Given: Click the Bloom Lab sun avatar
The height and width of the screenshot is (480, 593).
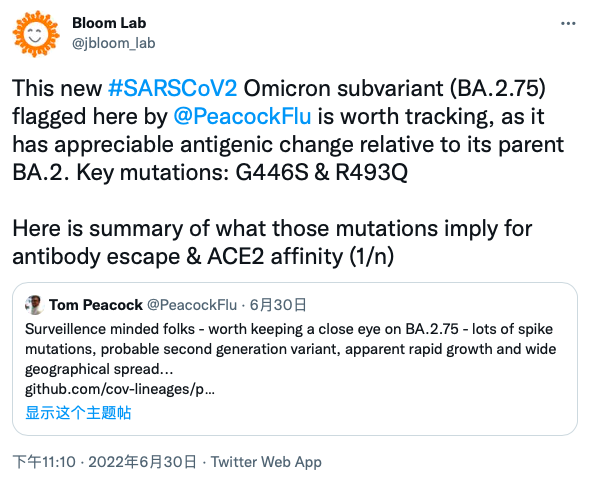Looking at the screenshot, I should coord(36,34).
